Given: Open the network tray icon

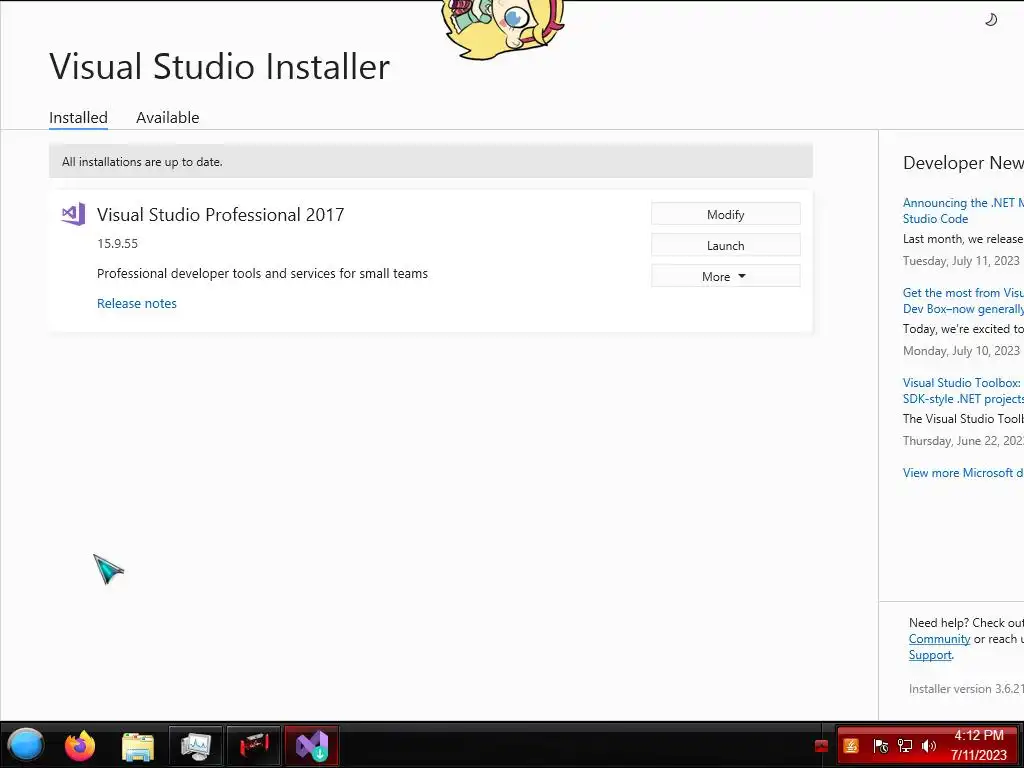Looking at the screenshot, I should click(904, 746).
